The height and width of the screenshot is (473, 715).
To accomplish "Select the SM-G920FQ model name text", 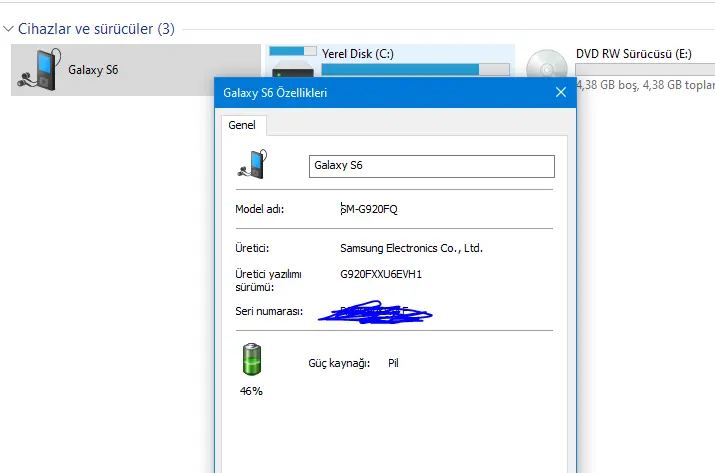I will [369, 209].
